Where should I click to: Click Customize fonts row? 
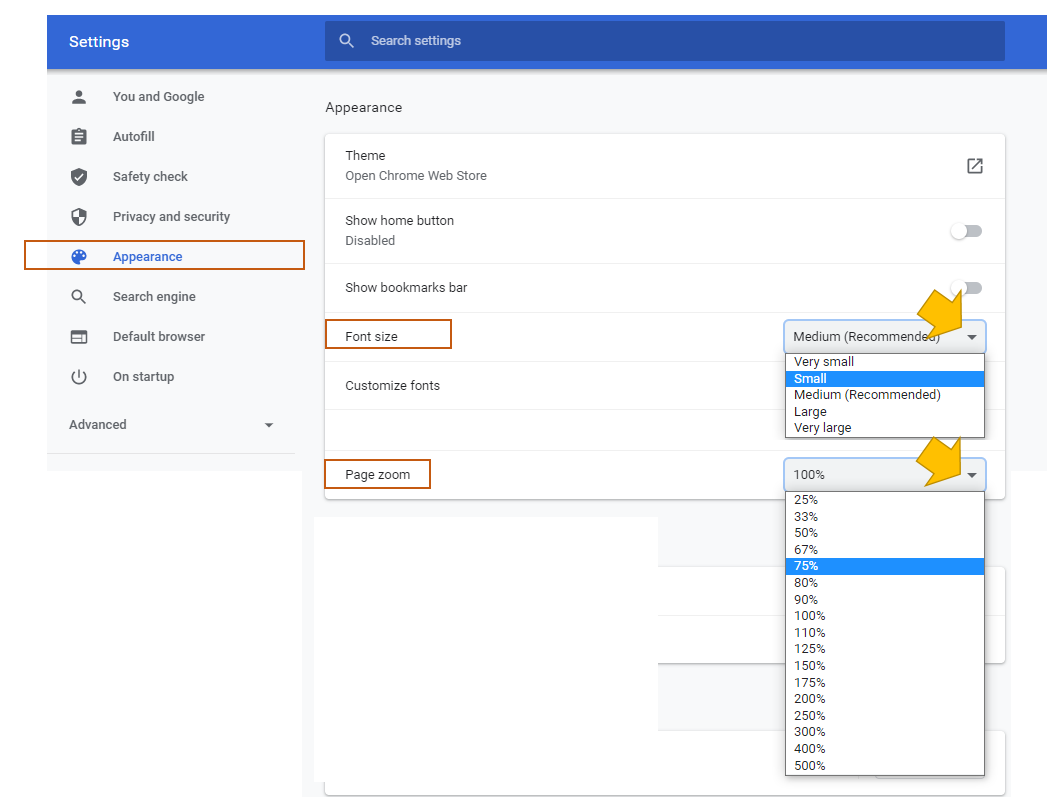click(393, 386)
